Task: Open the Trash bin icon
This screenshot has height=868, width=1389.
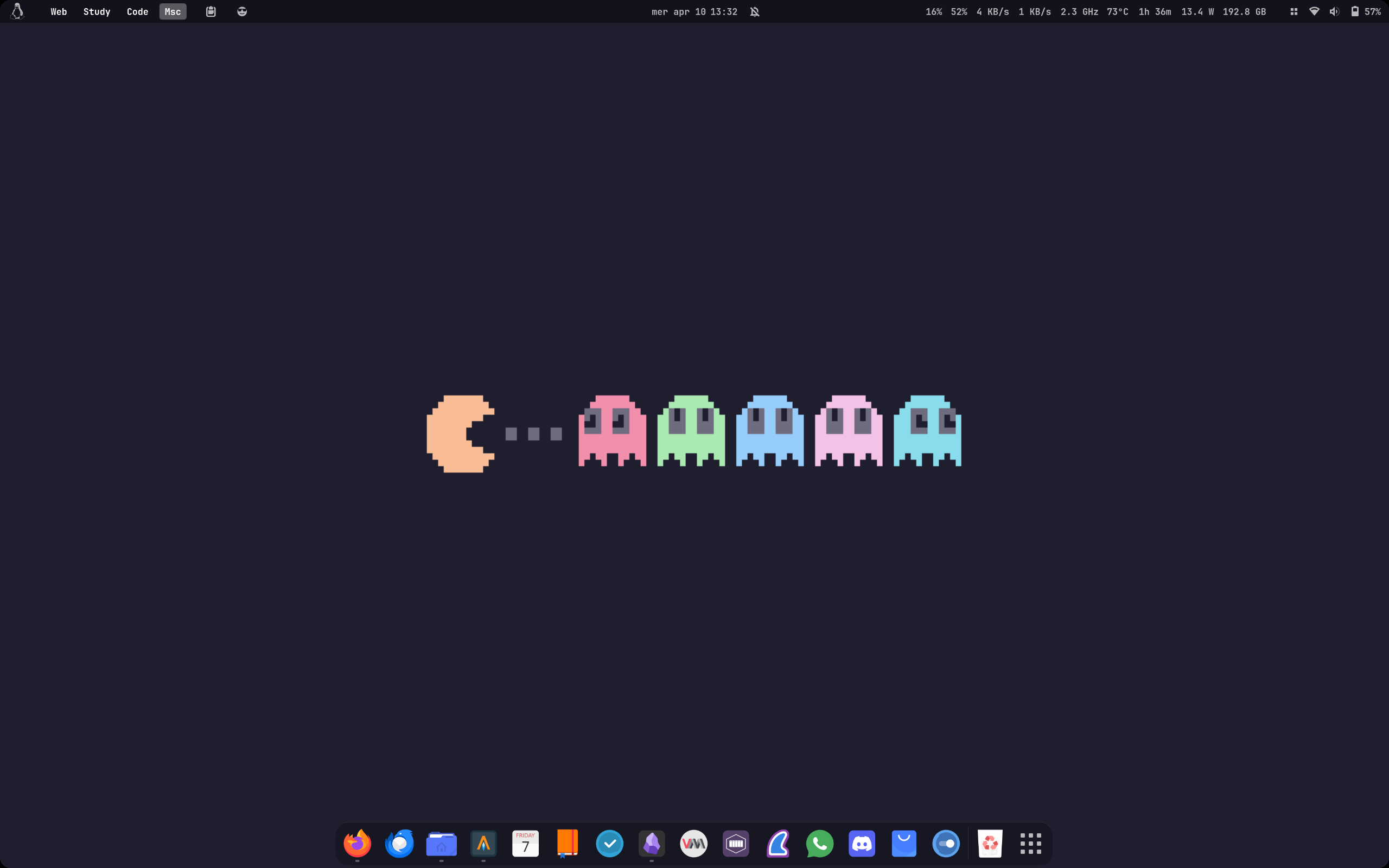Action: tap(990, 843)
